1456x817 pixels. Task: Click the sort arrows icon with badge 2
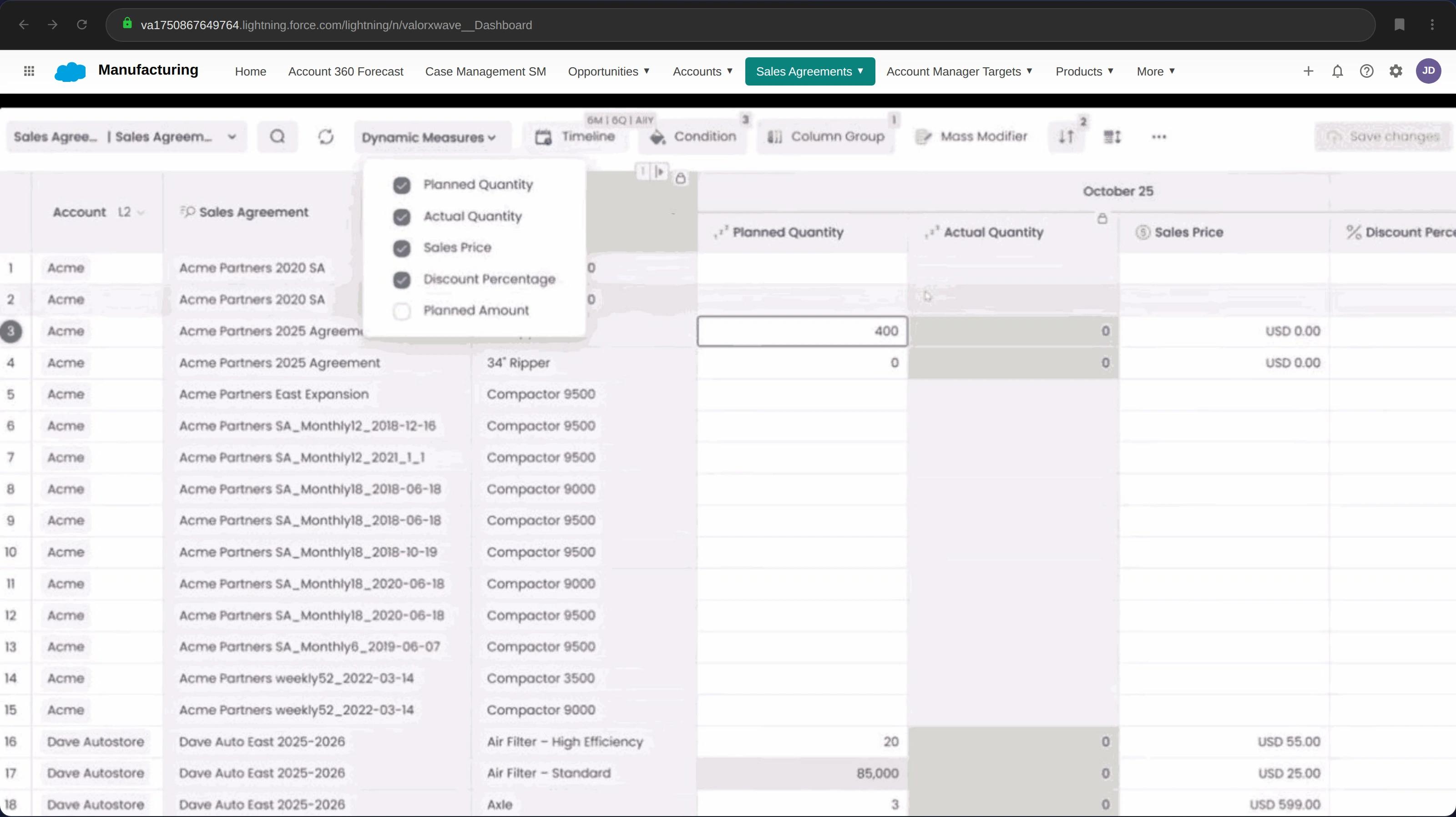pyautogui.click(x=1067, y=137)
